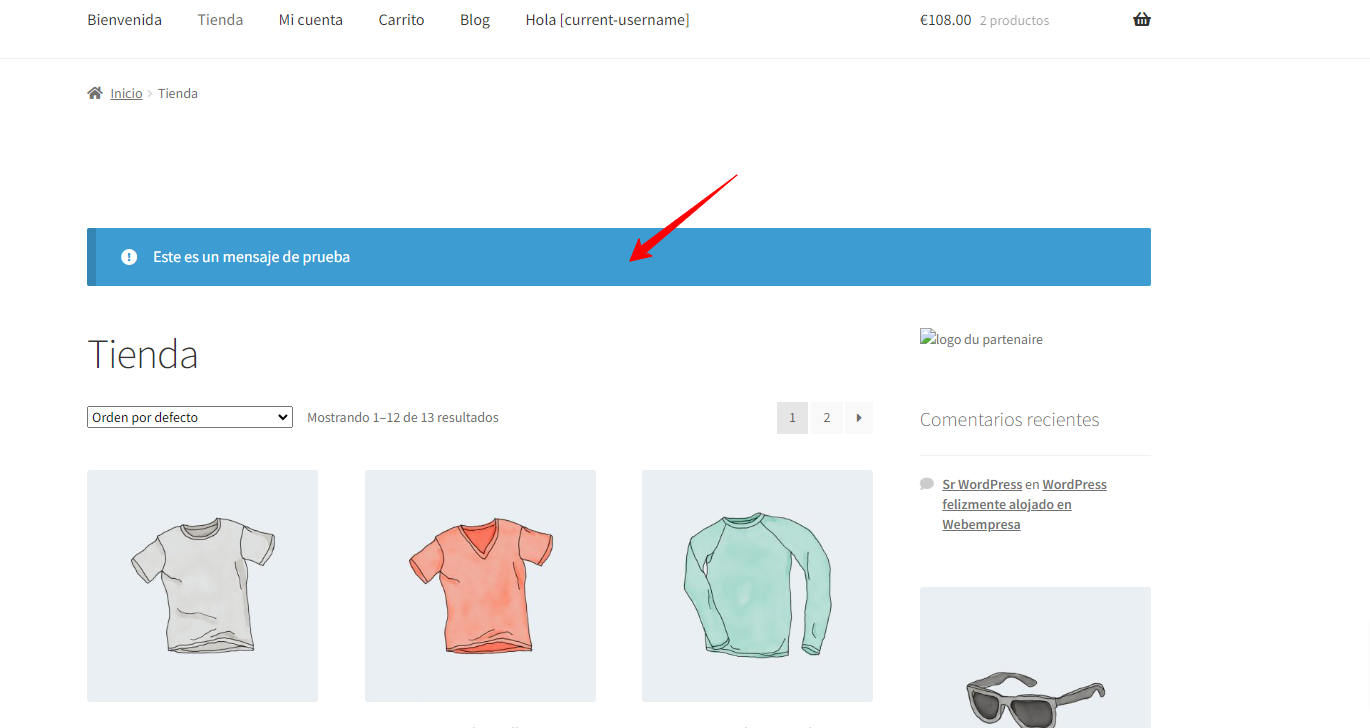Select page 1 in pagination
1370x728 pixels.
[x=792, y=418]
